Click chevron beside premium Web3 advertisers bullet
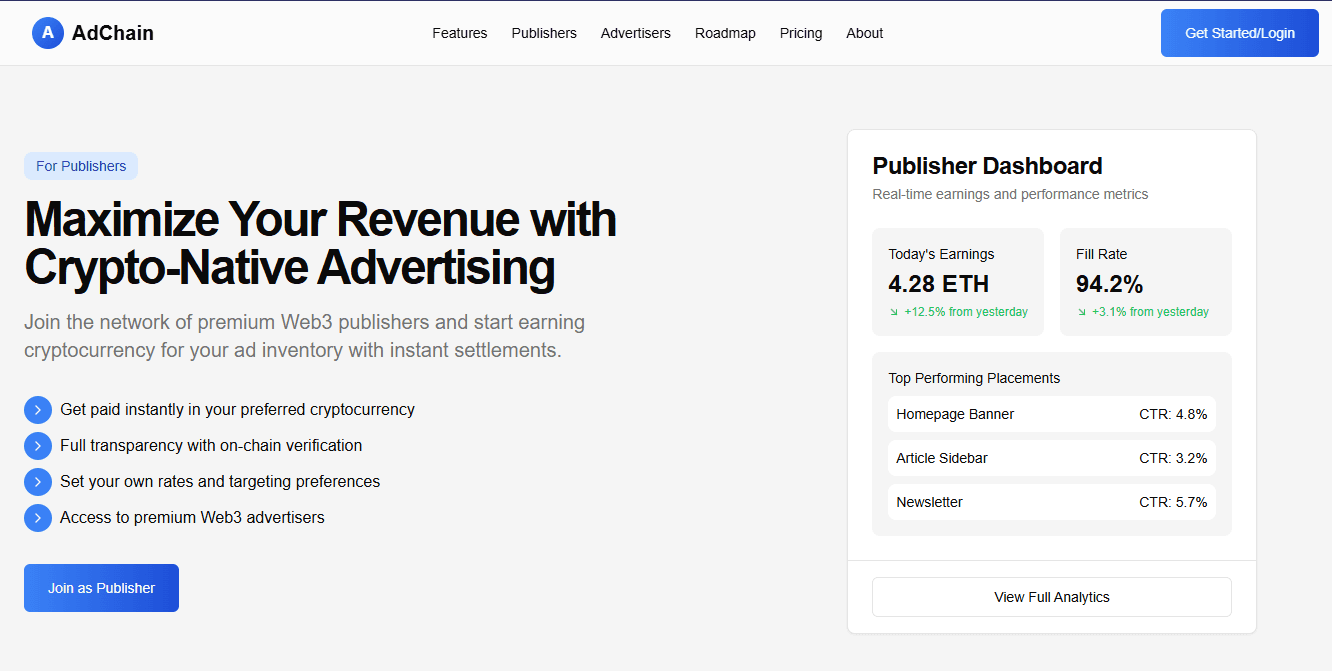Image resolution: width=1332 pixels, height=671 pixels. point(37,518)
